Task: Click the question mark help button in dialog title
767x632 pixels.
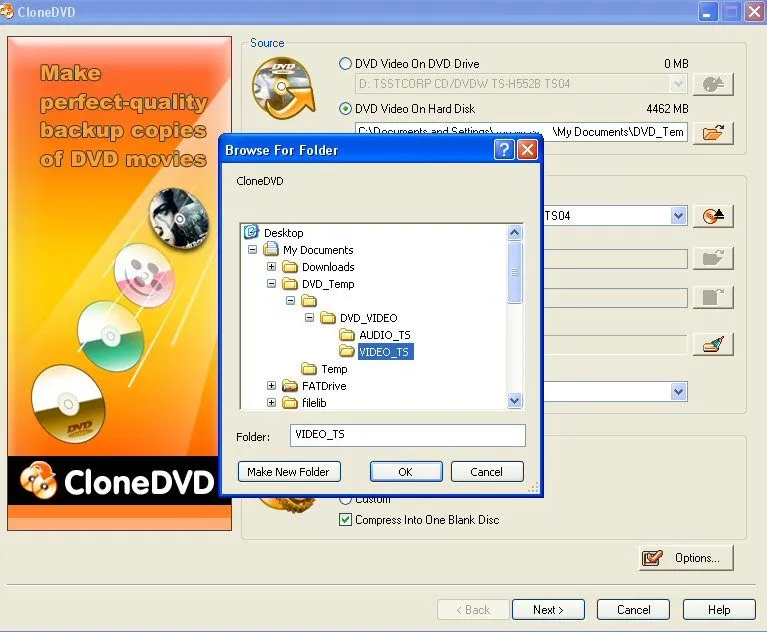Action: (504, 150)
